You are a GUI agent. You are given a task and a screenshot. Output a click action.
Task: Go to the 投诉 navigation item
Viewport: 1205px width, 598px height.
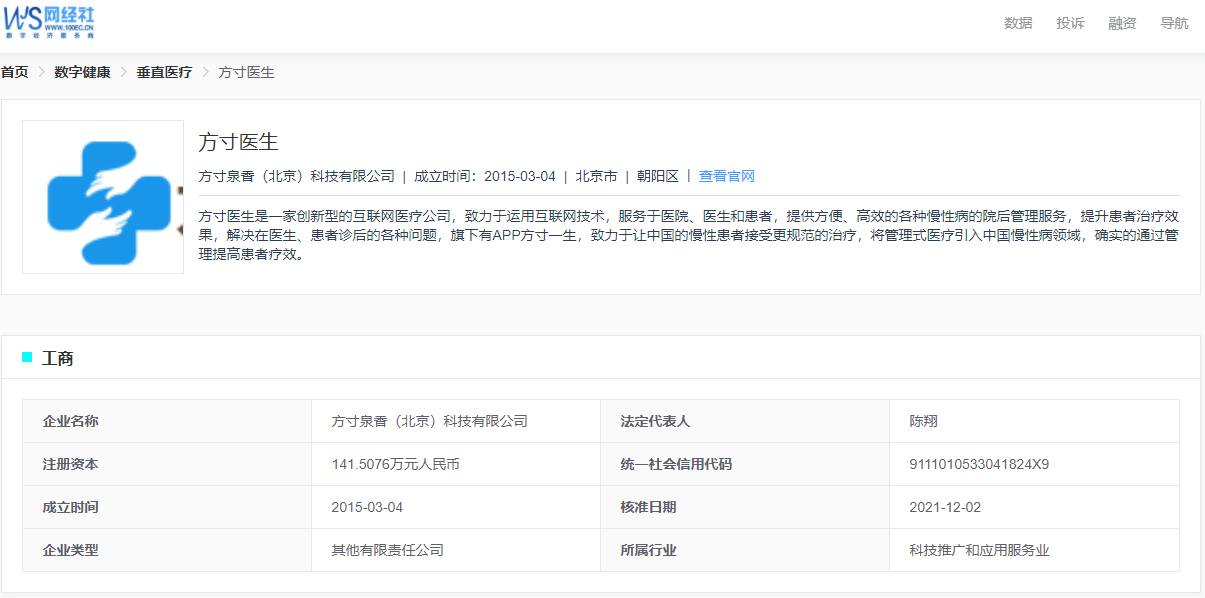point(1070,23)
